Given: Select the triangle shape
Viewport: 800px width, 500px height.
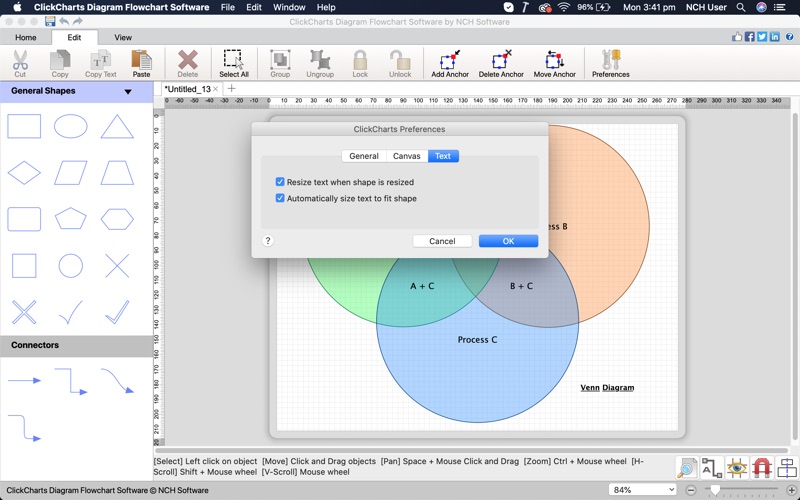Looking at the screenshot, I should [117, 126].
